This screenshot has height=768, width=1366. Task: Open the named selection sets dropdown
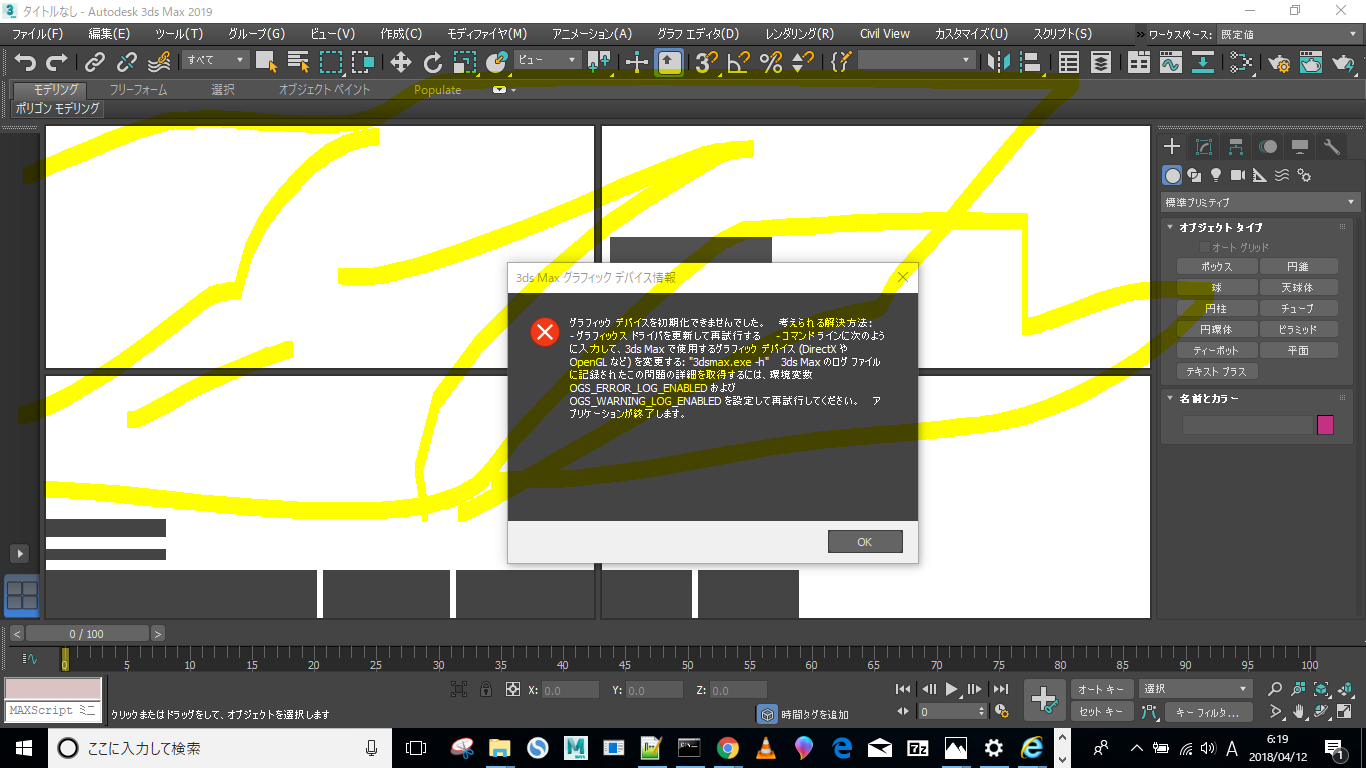[916, 61]
